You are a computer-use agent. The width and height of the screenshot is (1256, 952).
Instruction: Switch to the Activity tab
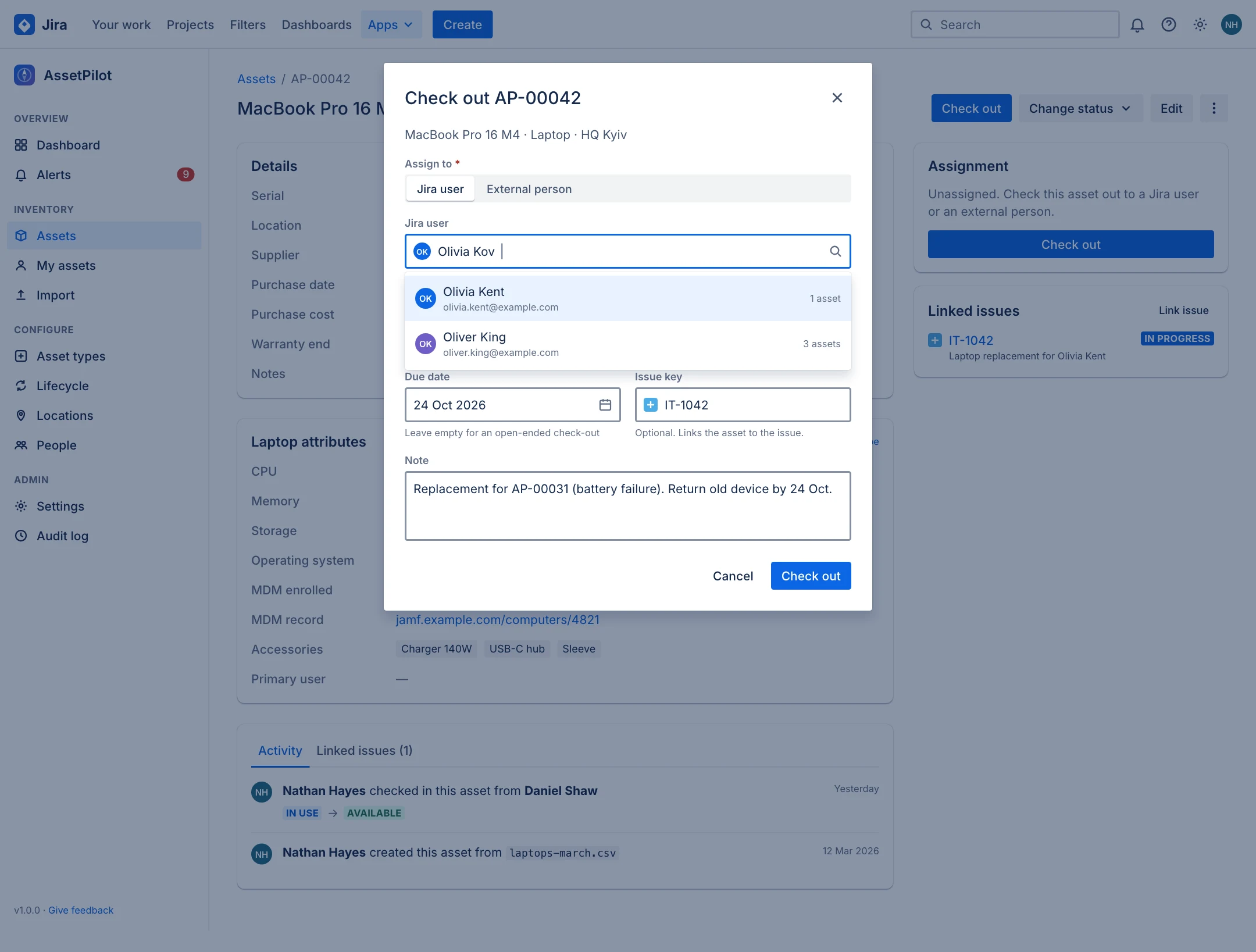(280, 750)
